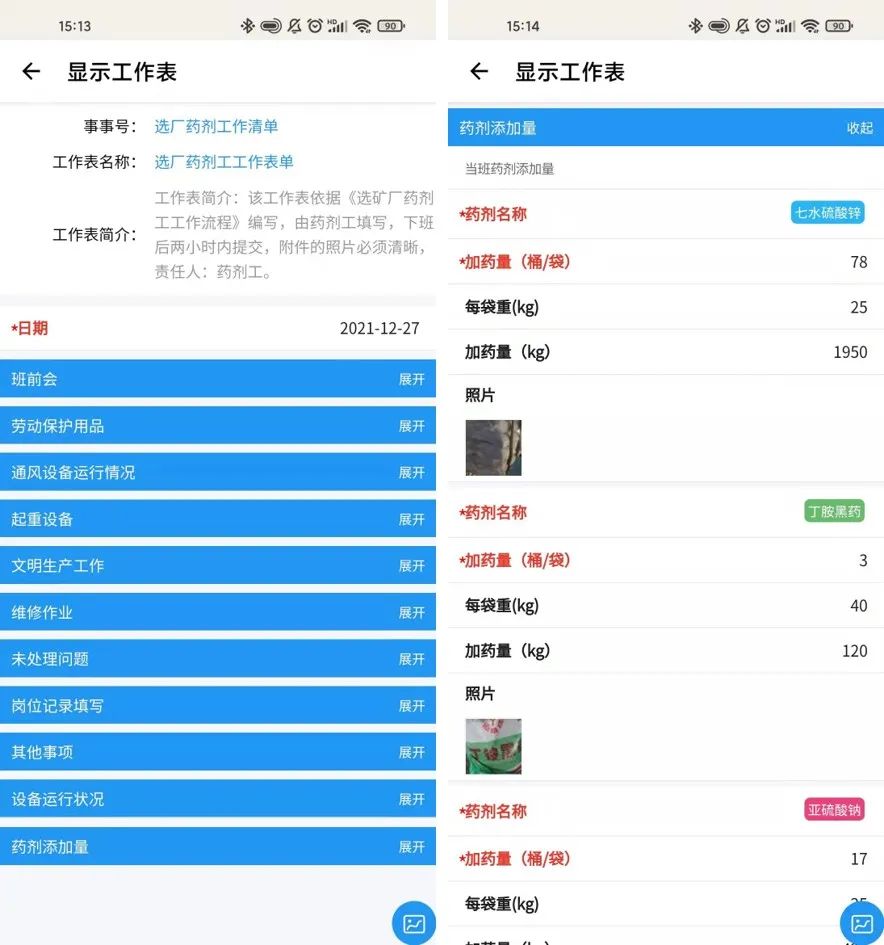Image resolution: width=884 pixels, height=945 pixels.
Task: Tap the back arrow on left screen
Action: click(31, 71)
